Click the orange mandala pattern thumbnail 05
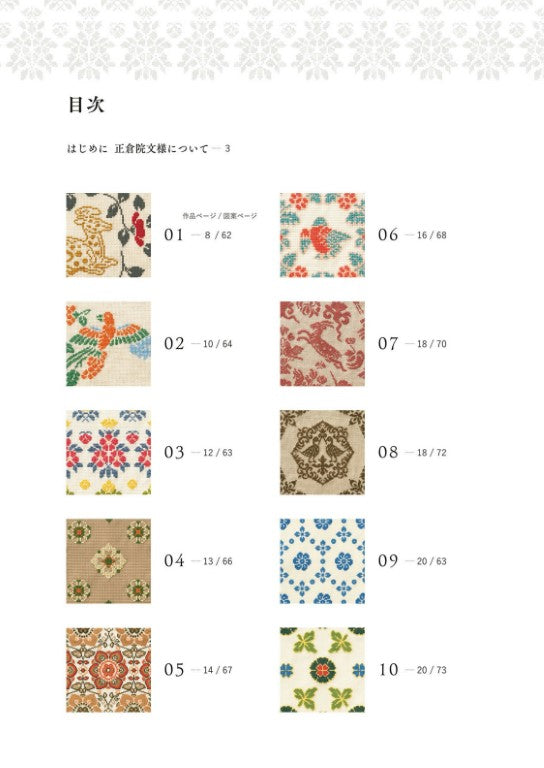This screenshot has width=544, height=768. [x=108, y=670]
